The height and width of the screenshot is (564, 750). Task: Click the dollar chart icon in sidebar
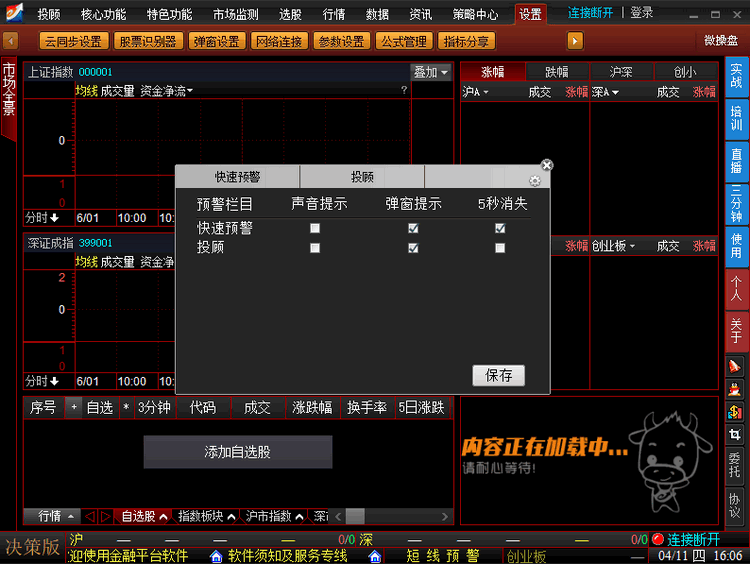pos(735,411)
